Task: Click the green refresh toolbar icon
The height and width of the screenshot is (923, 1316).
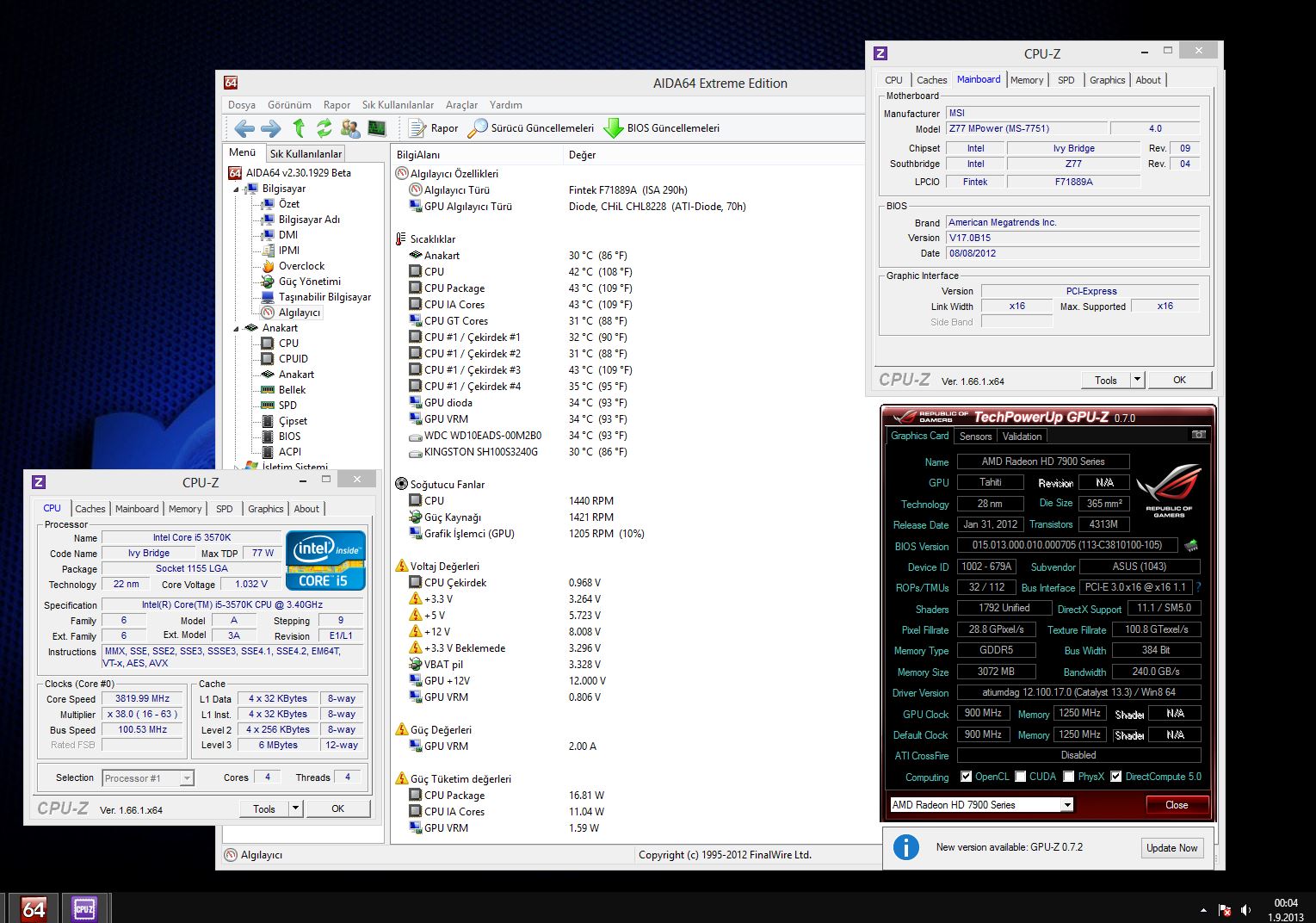Action: [x=324, y=128]
